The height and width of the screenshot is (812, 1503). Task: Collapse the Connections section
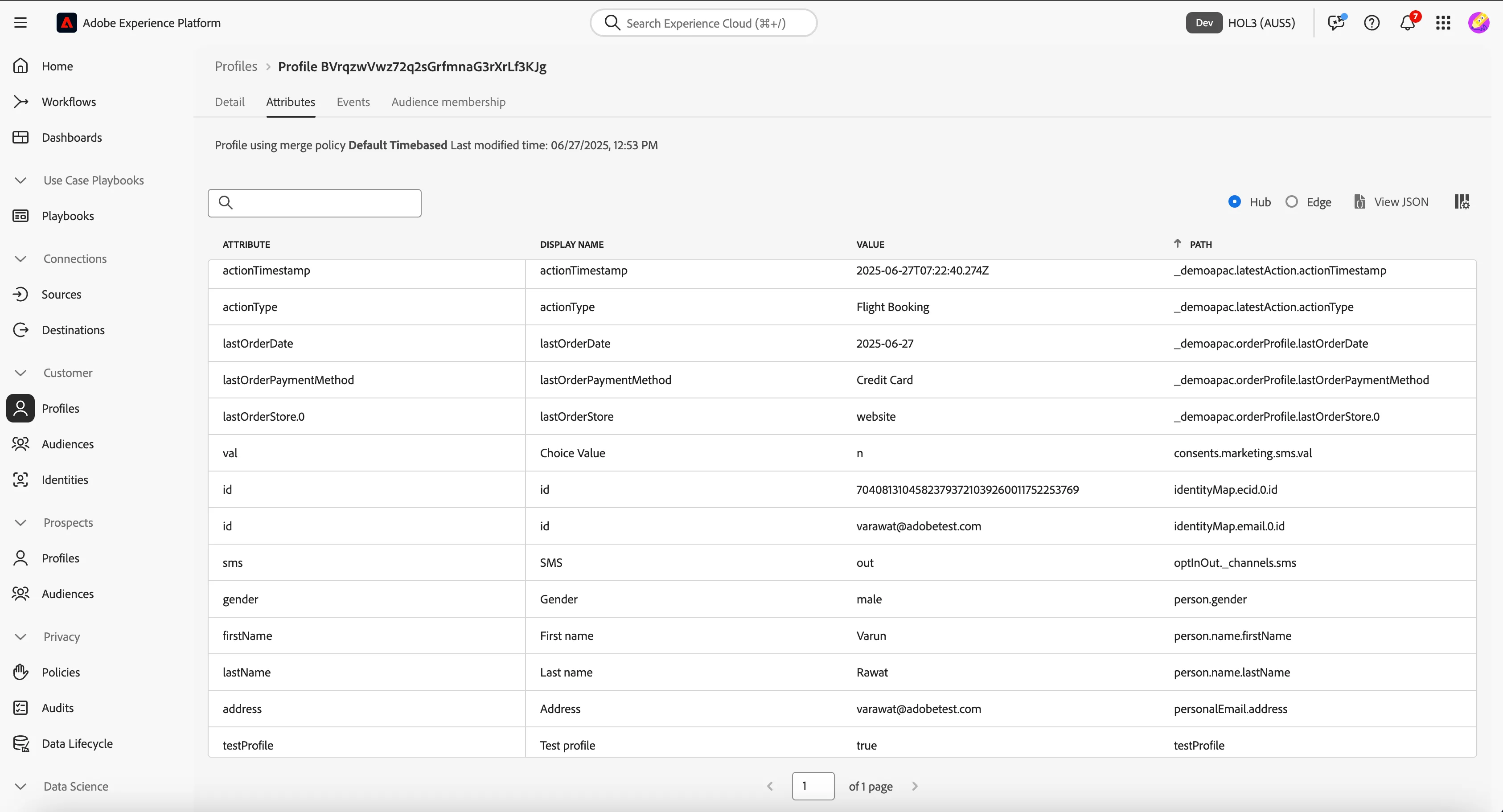pyautogui.click(x=21, y=258)
